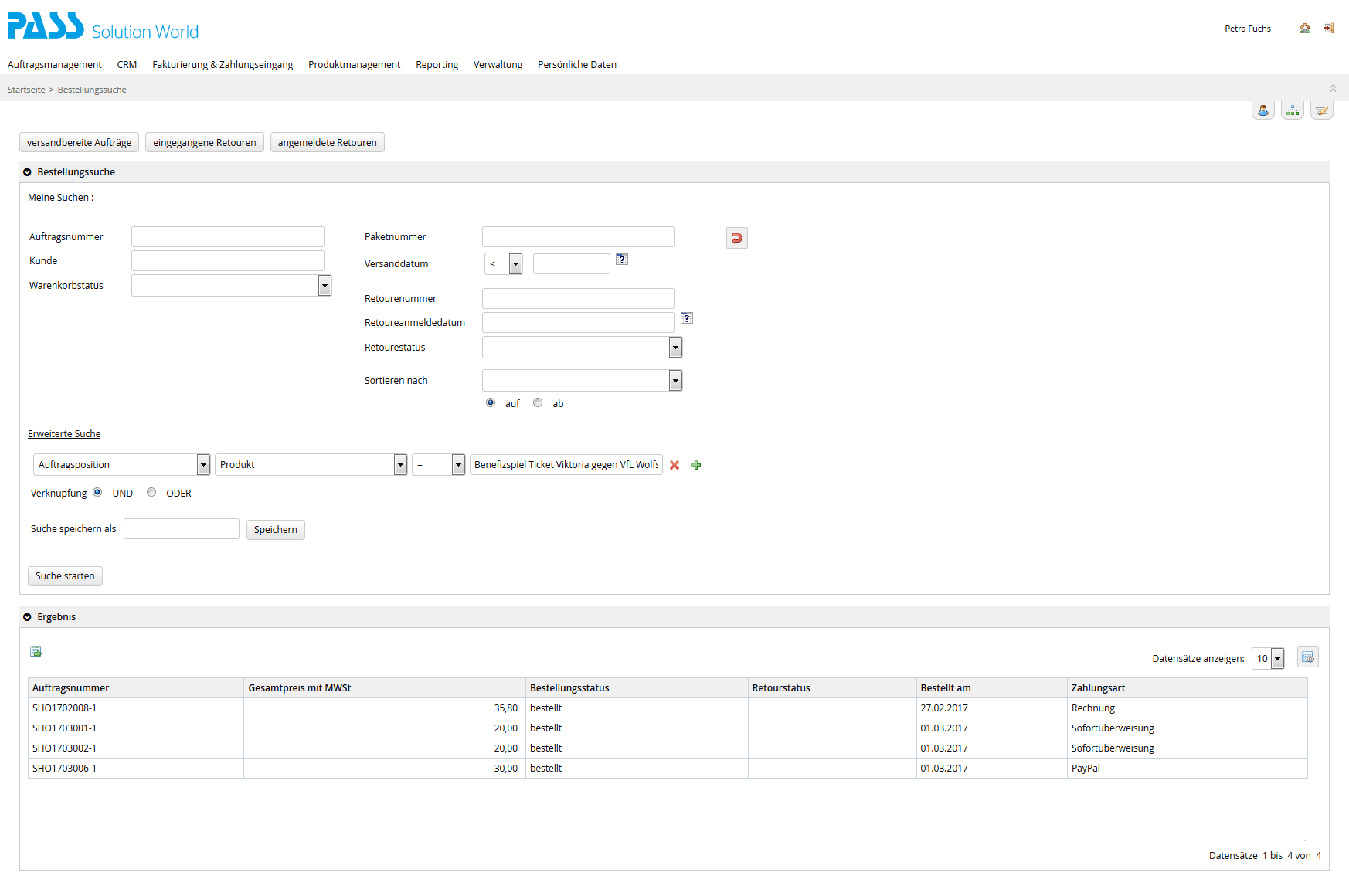Open the Reporting menu
Viewport: 1349px width, 896px height.
coord(437,65)
